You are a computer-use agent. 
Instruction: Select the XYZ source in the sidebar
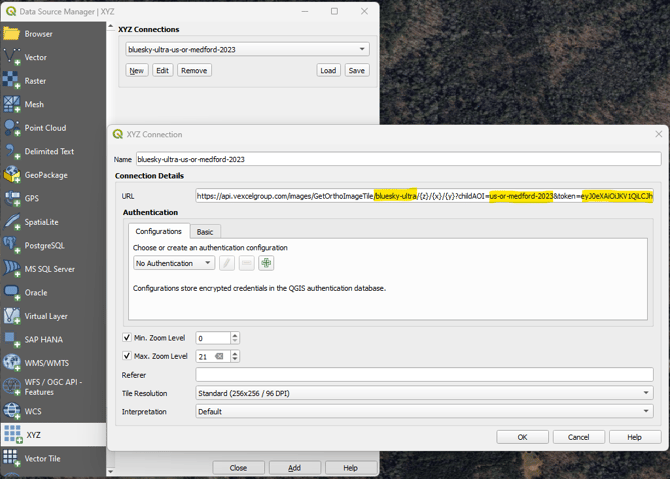click(x=53, y=435)
